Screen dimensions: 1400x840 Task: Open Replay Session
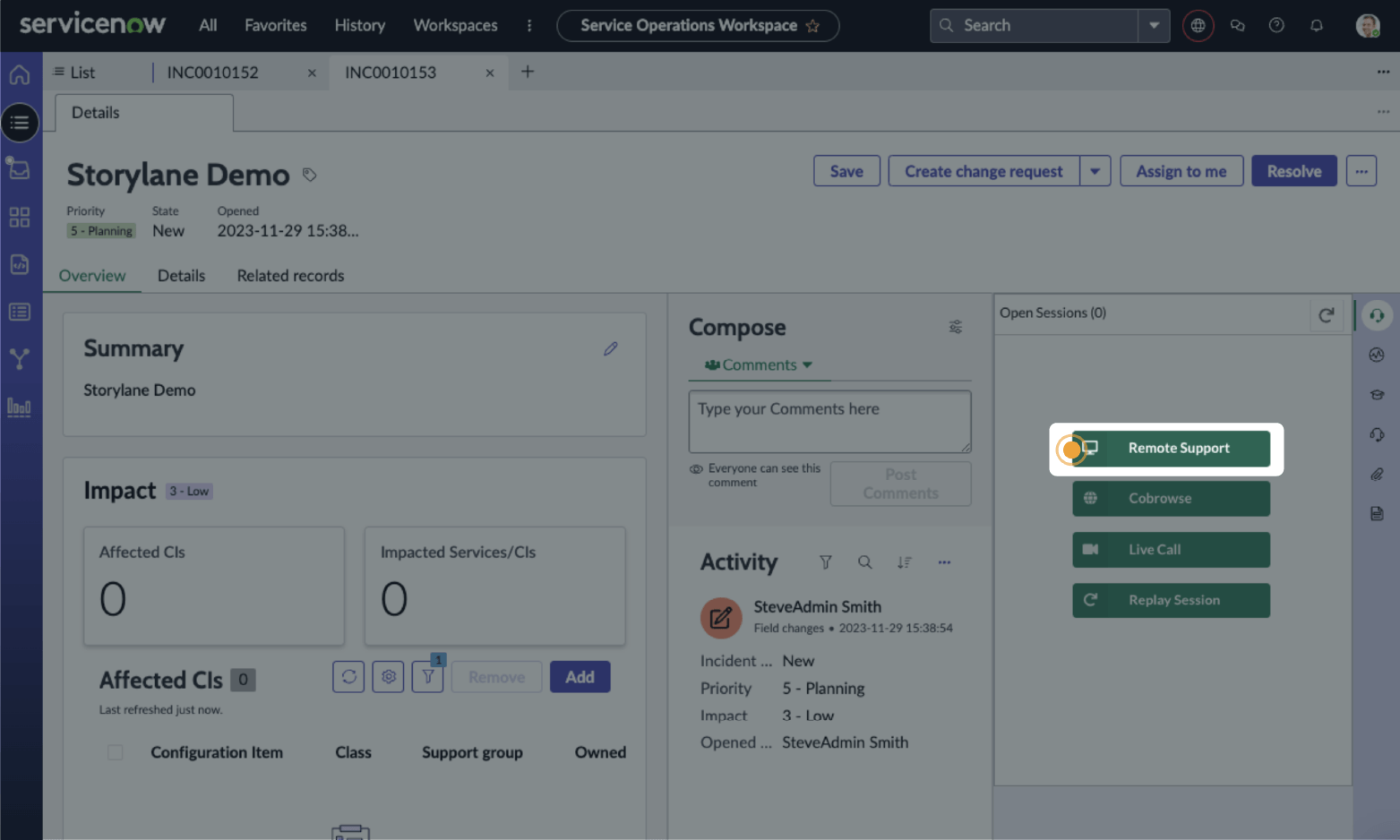tap(1171, 600)
